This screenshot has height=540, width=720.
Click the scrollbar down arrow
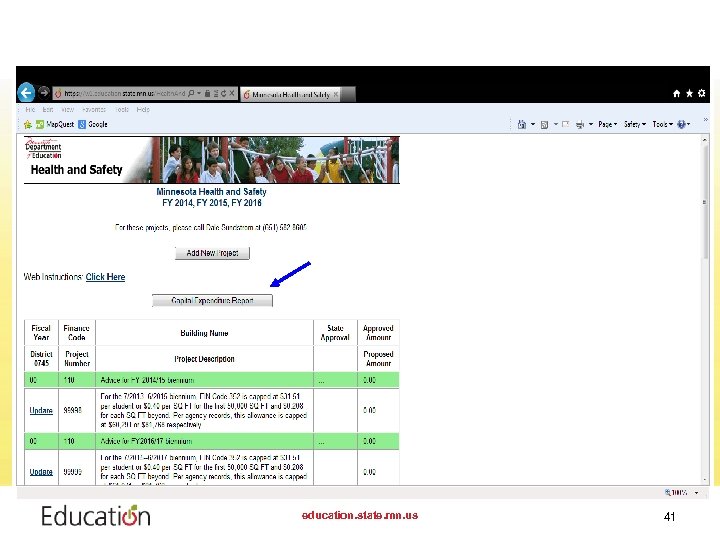705,479
